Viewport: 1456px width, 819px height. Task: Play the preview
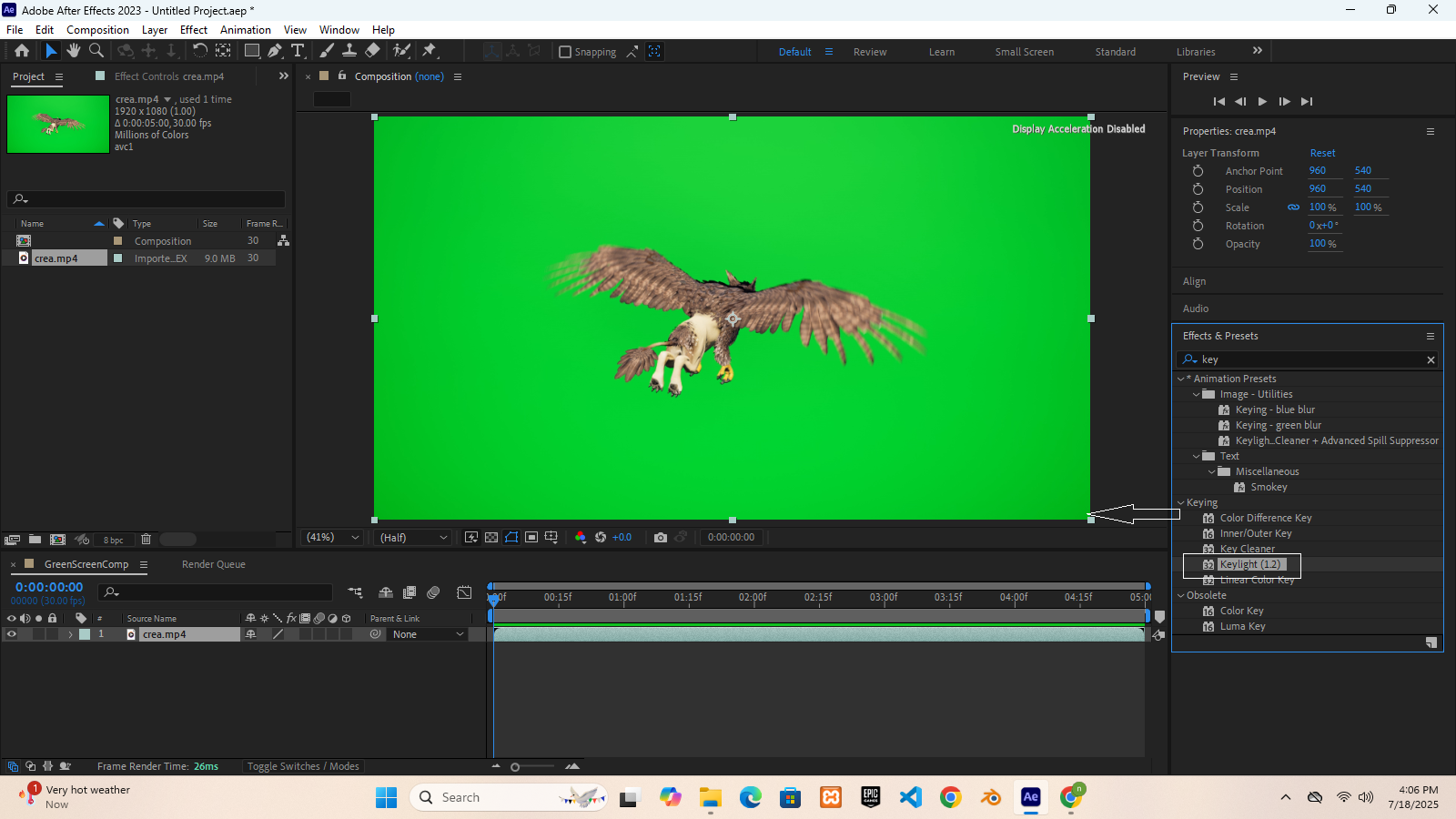click(x=1262, y=101)
